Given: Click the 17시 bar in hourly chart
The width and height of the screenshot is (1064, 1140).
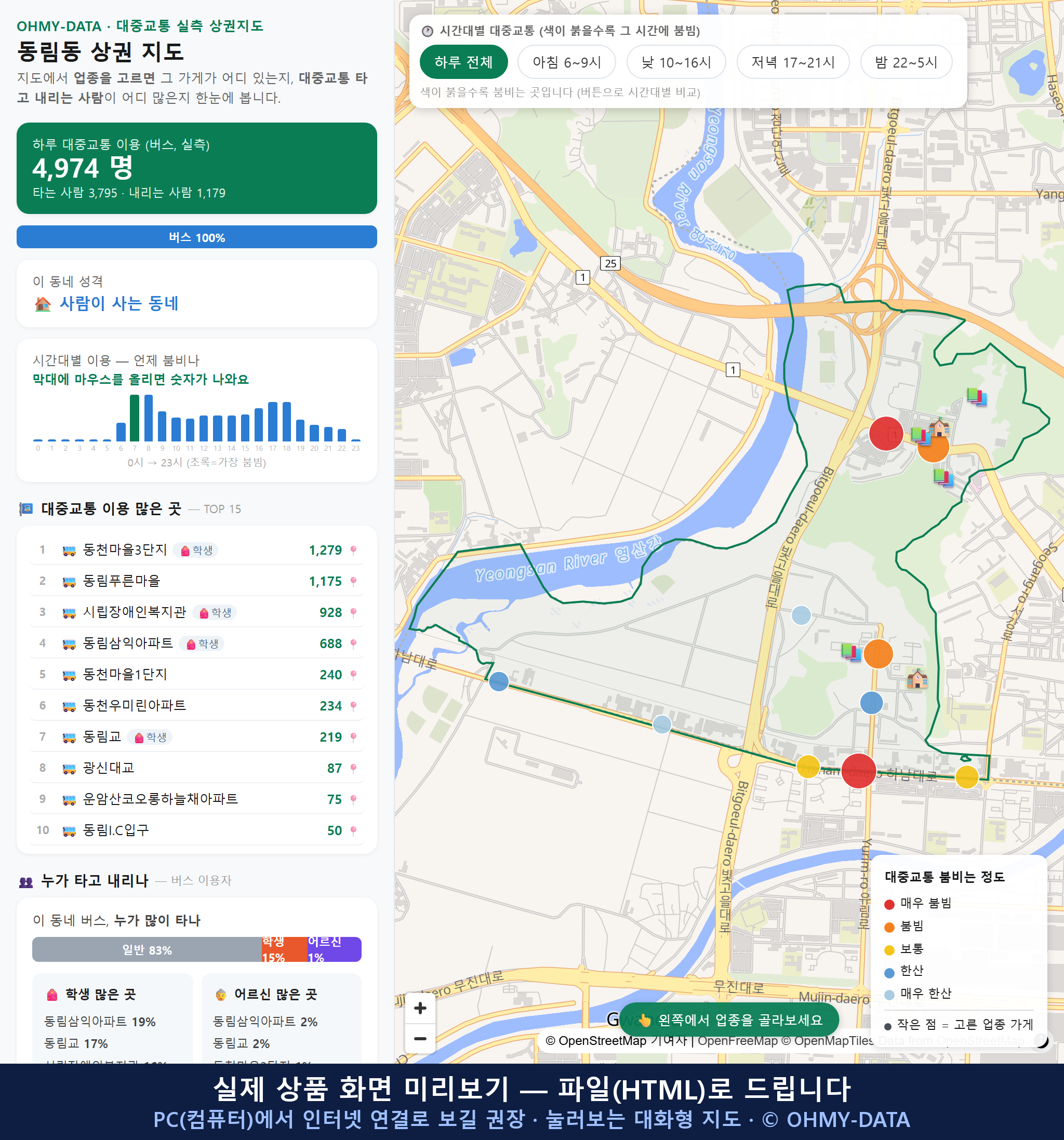Looking at the screenshot, I should [273, 422].
